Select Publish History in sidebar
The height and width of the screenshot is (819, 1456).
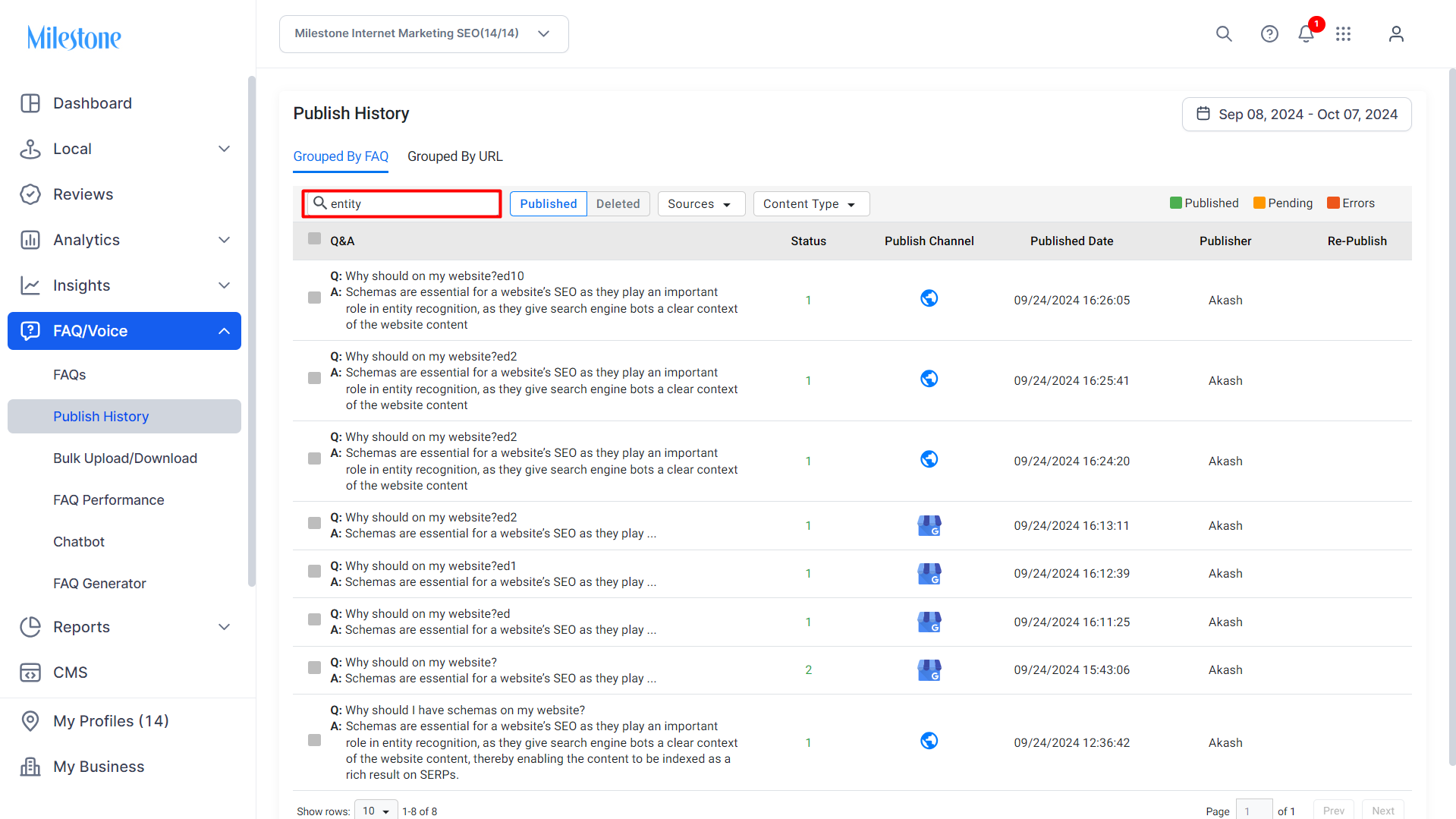124,417
